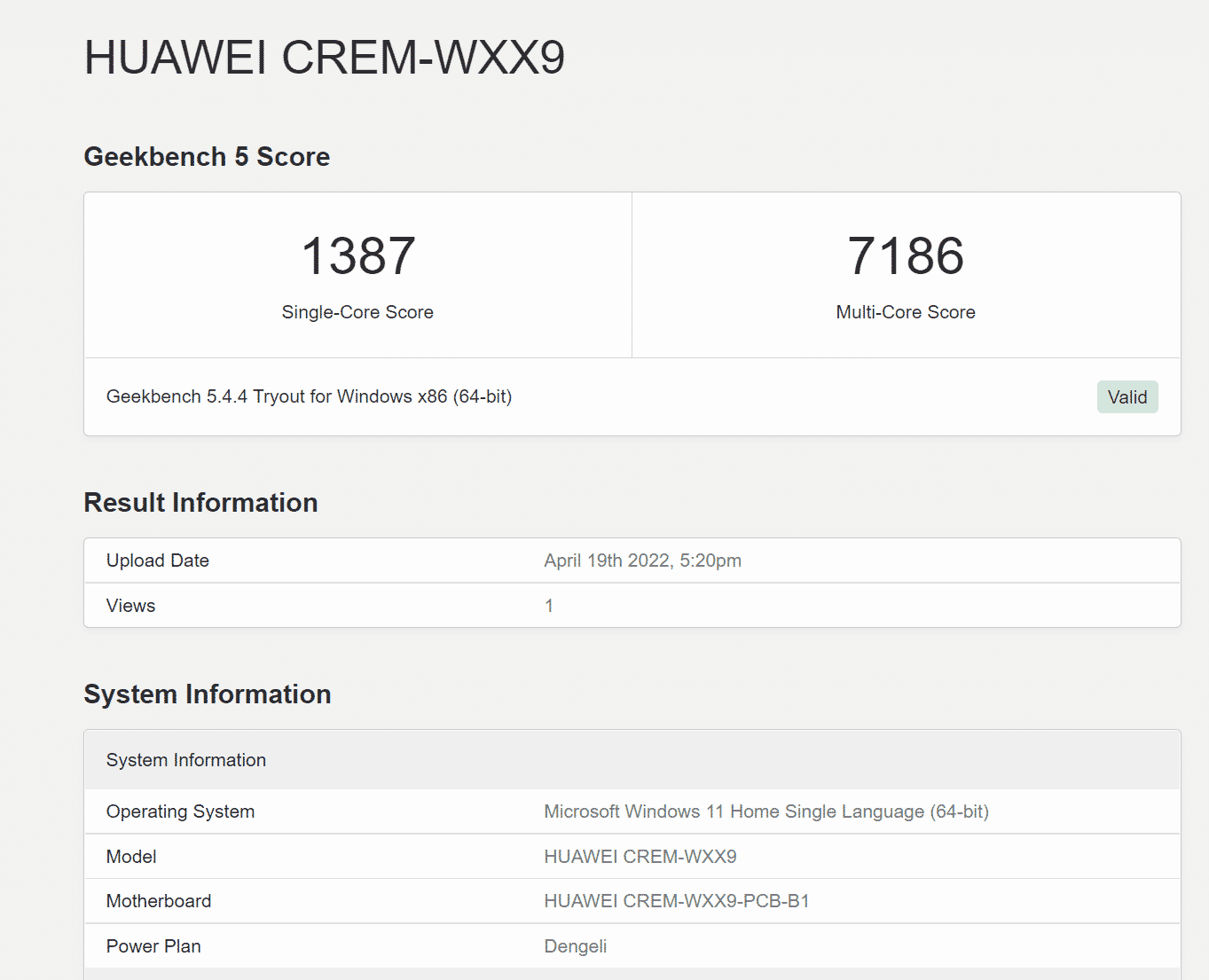Select the HUAWEI CREM-WXX9-PCB-B1 motherboard value

676,901
